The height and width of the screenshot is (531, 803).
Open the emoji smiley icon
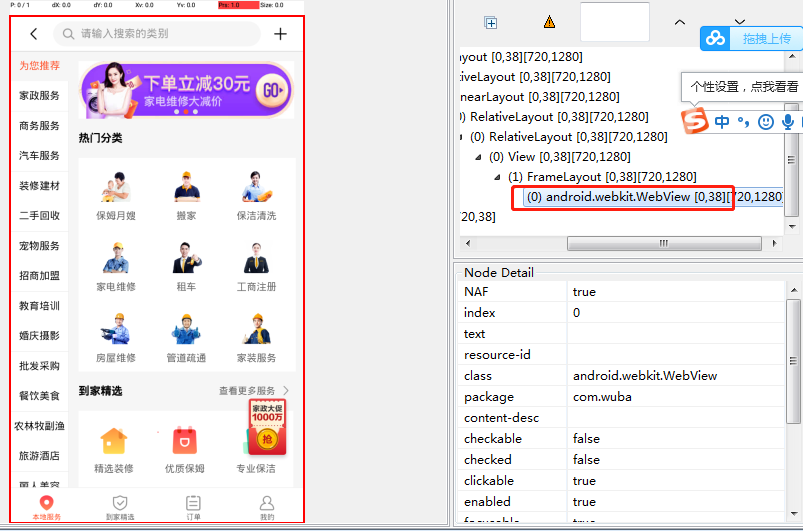(766, 121)
